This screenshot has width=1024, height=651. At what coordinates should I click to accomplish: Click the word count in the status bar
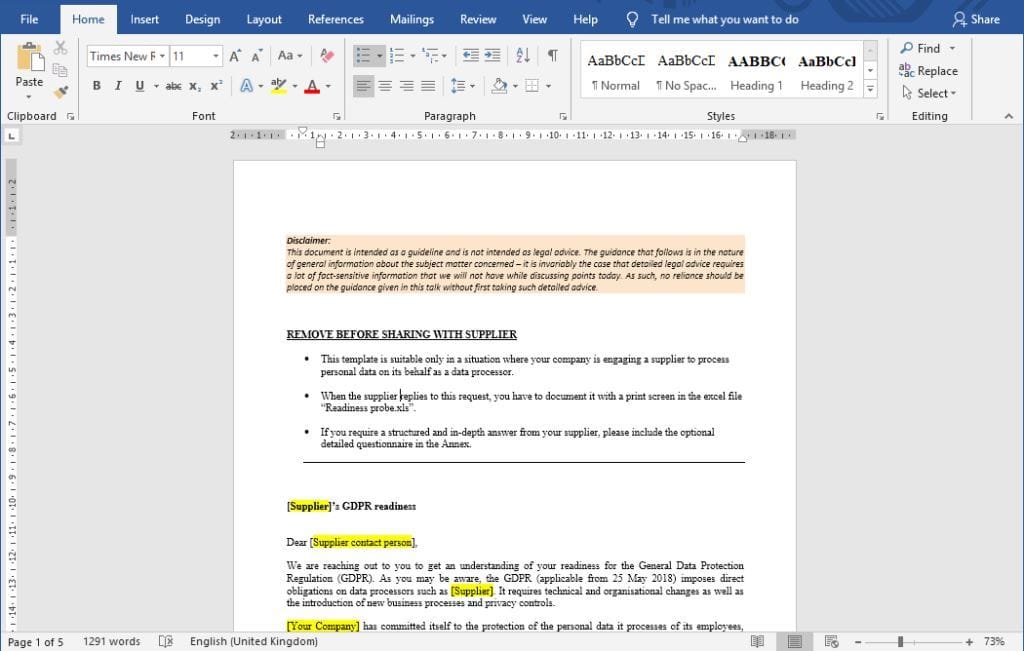click(111, 641)
